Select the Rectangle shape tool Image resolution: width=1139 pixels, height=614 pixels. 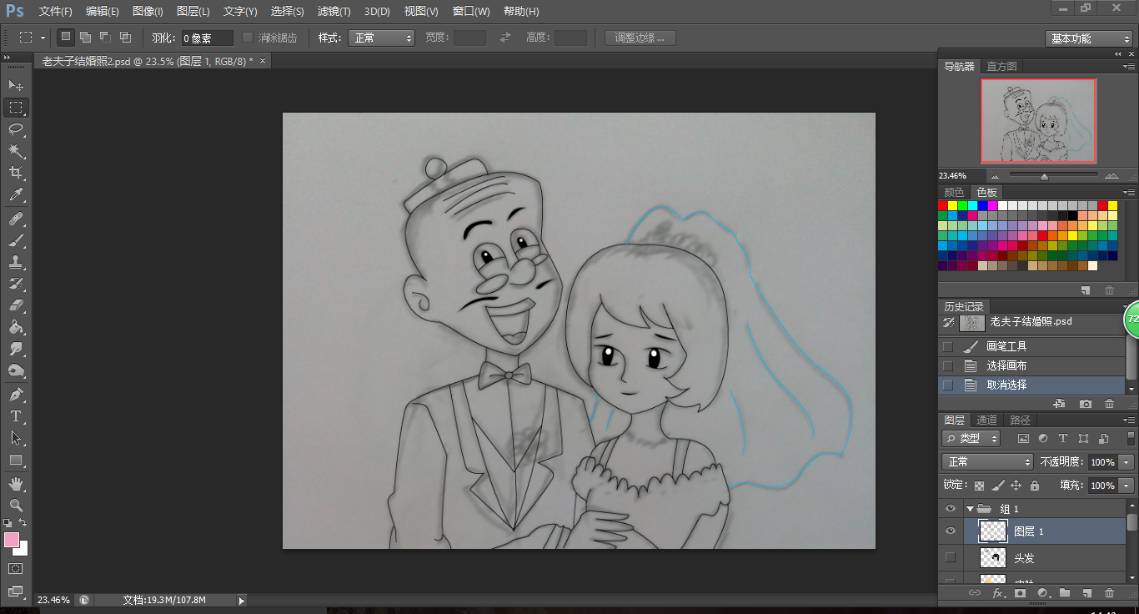[x=15, y=461]
